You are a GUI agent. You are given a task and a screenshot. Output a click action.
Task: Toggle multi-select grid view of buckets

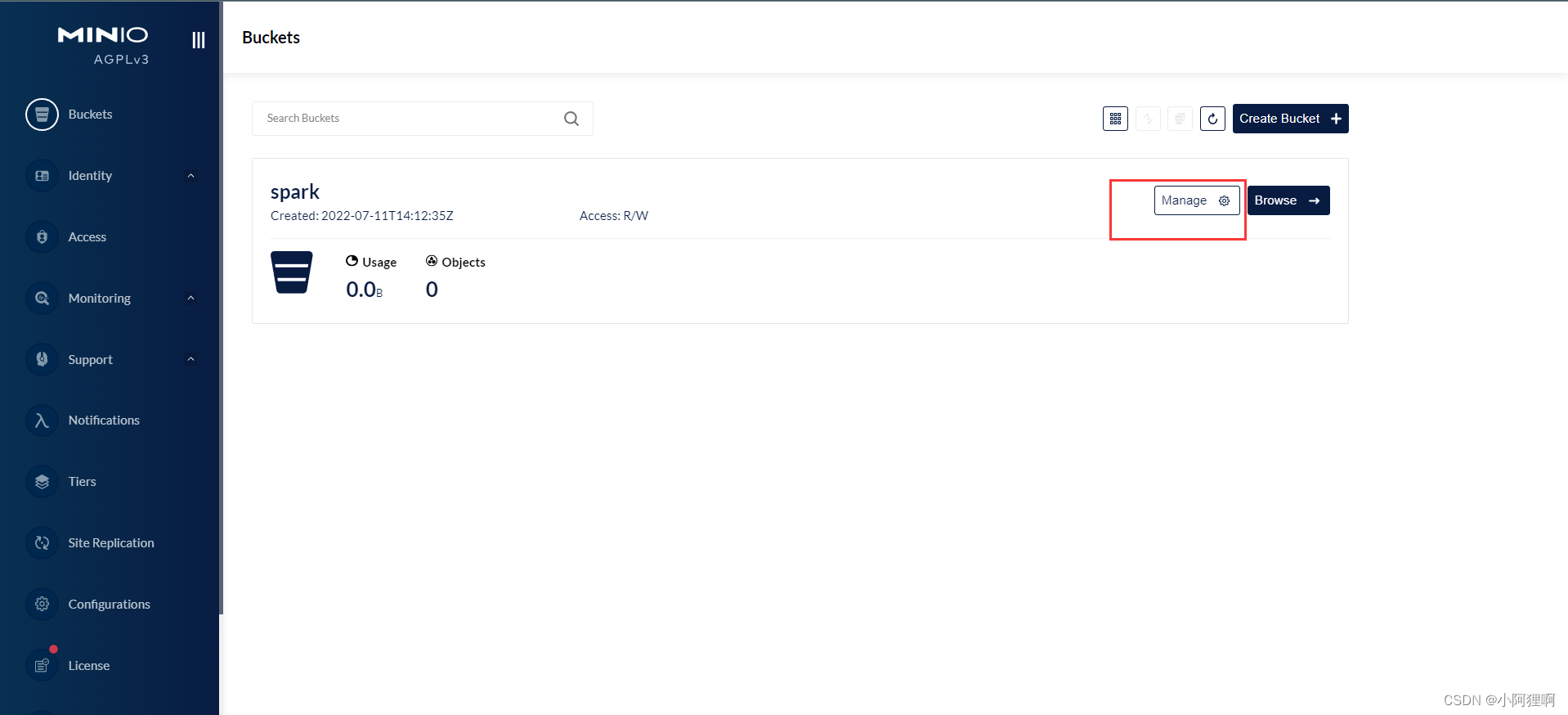click(x=1115, y=119)
